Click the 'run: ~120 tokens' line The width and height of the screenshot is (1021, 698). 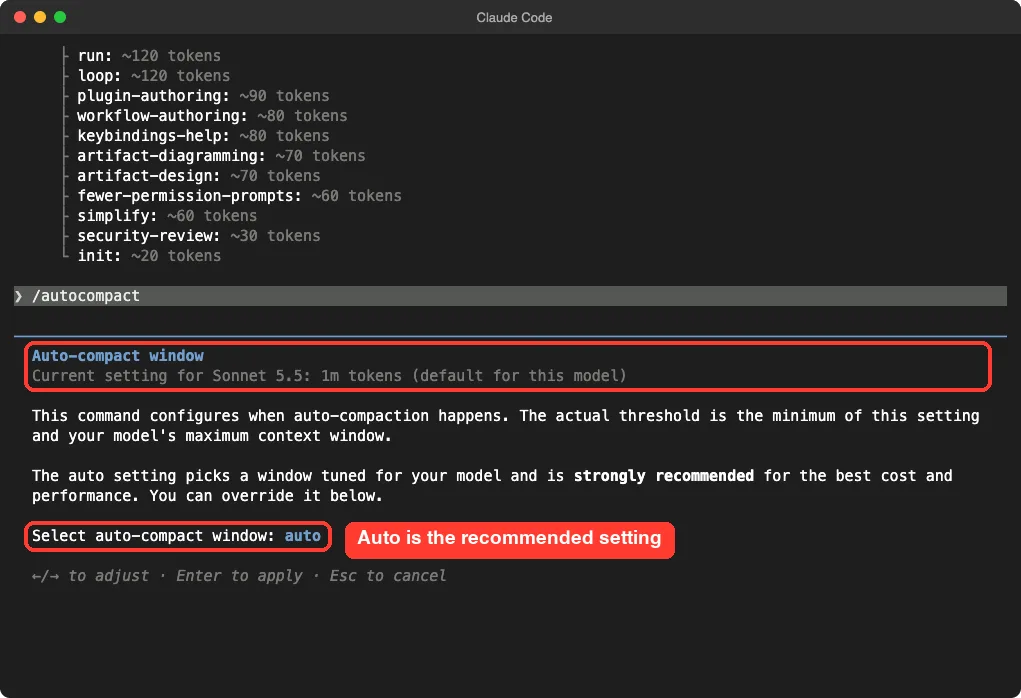tap(149, 56)
